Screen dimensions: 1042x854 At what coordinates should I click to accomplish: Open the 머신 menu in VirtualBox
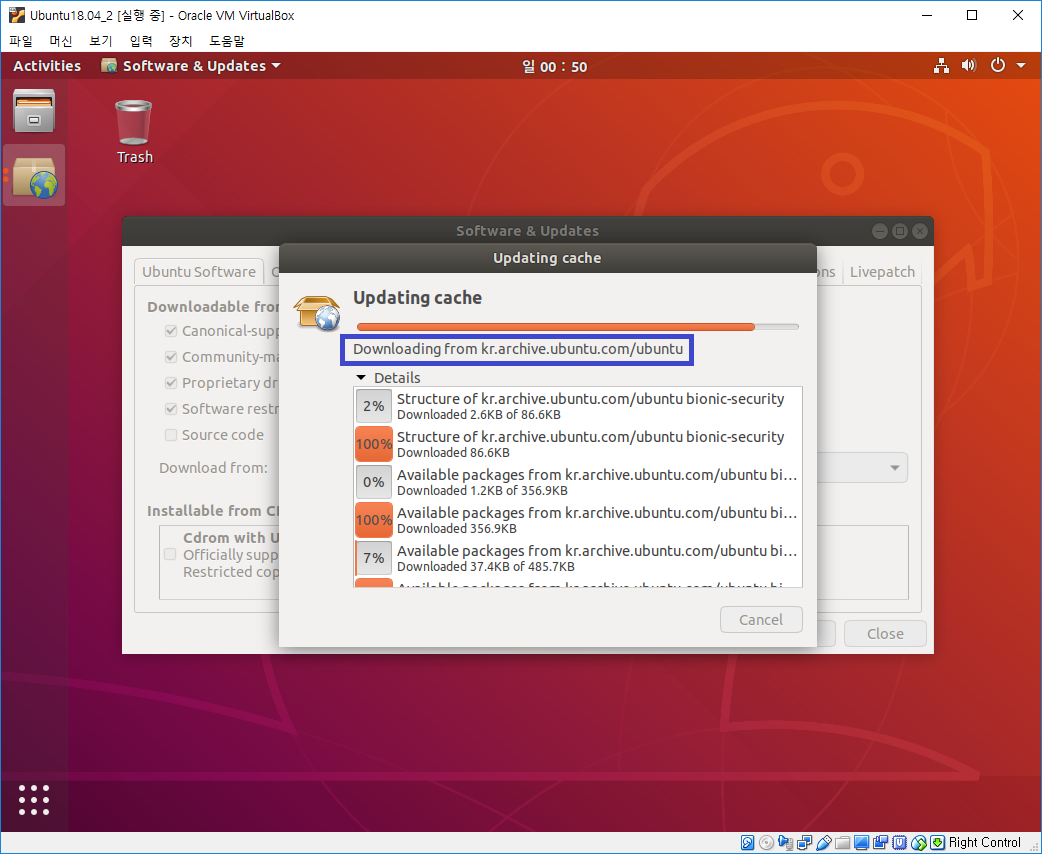pos(60,41)
